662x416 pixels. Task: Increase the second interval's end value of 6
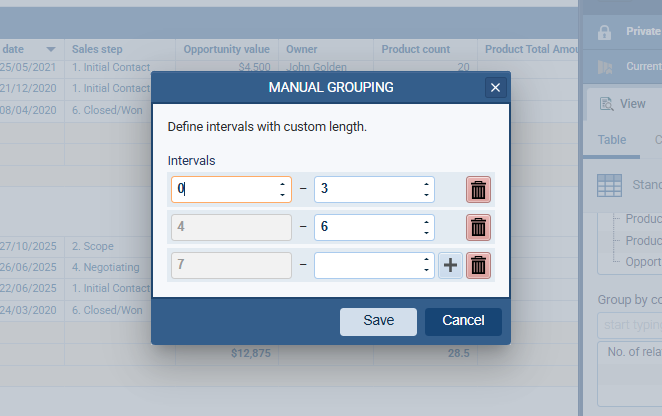tap(426, 222)
